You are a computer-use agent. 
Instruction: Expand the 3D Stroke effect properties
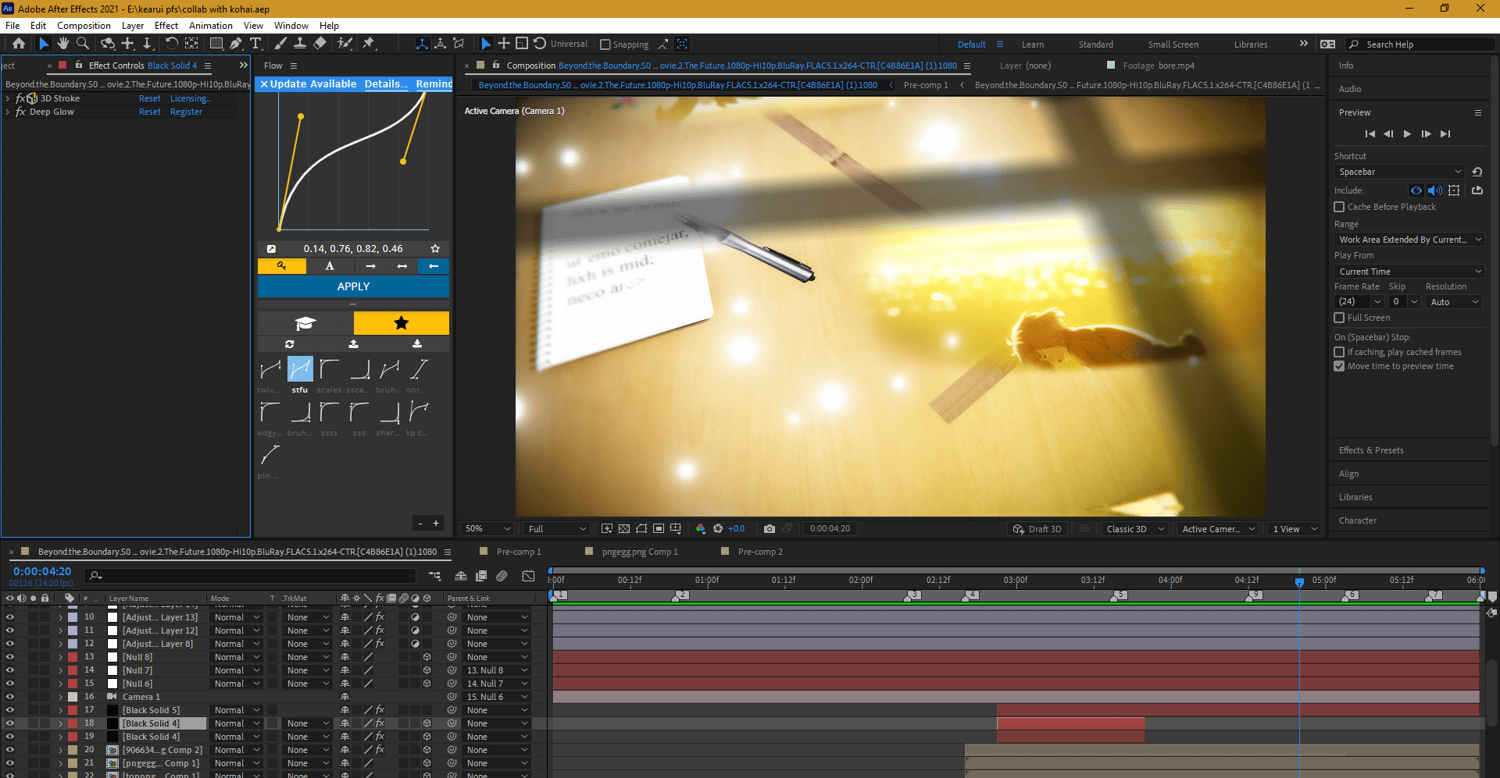(8, 99)
